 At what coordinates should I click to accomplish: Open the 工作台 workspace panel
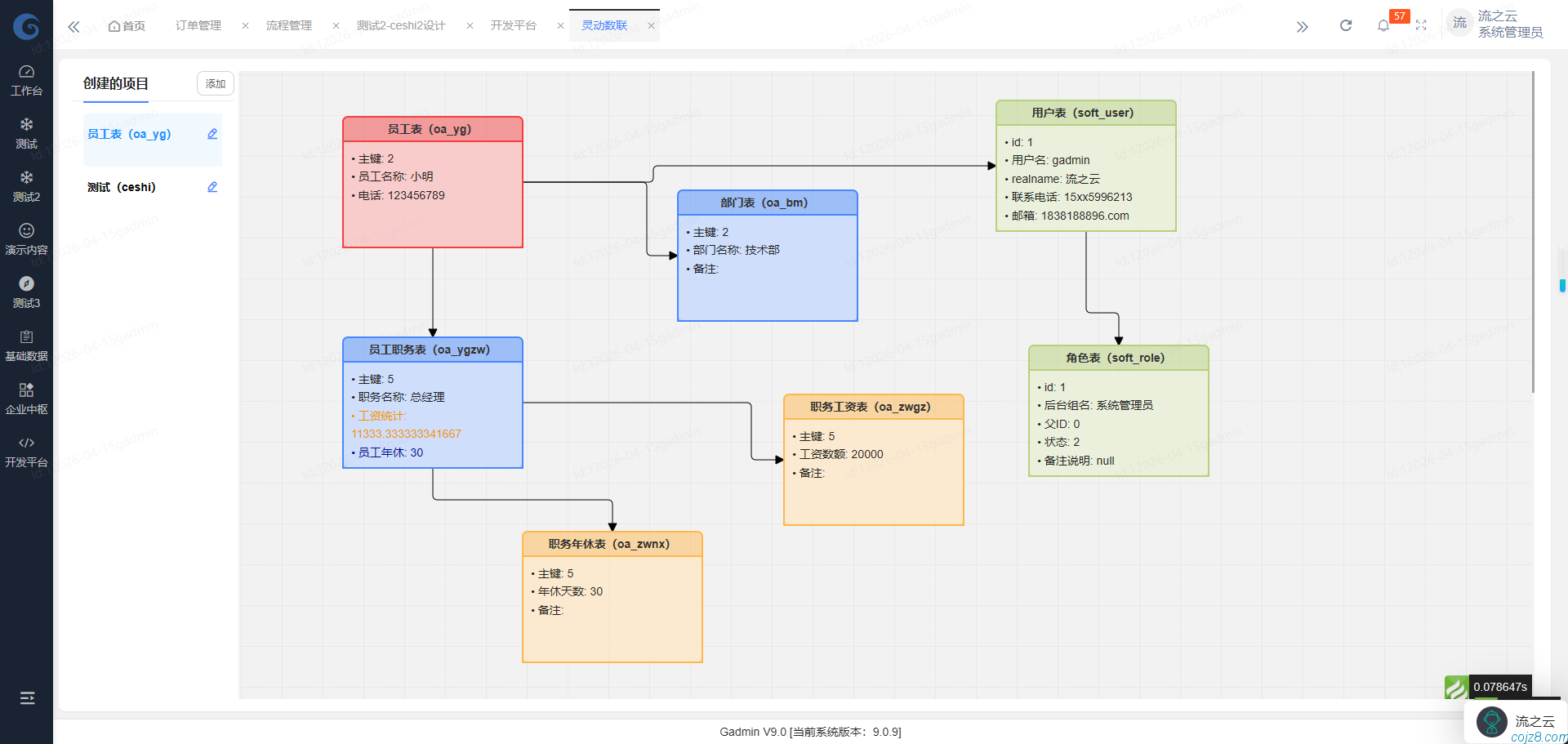click(26, 79)
